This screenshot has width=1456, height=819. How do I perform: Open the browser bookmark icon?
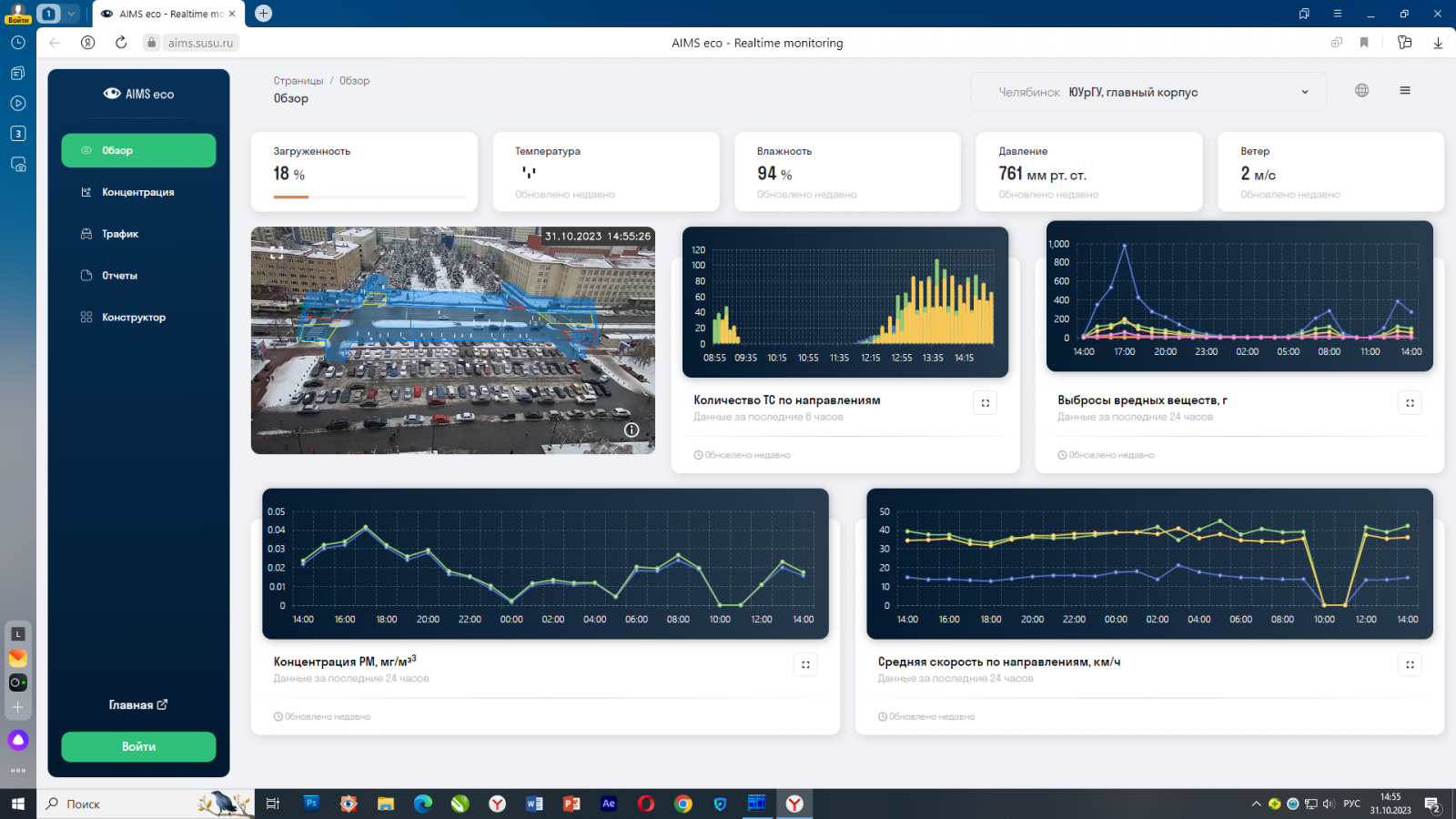click(1364, 43)
